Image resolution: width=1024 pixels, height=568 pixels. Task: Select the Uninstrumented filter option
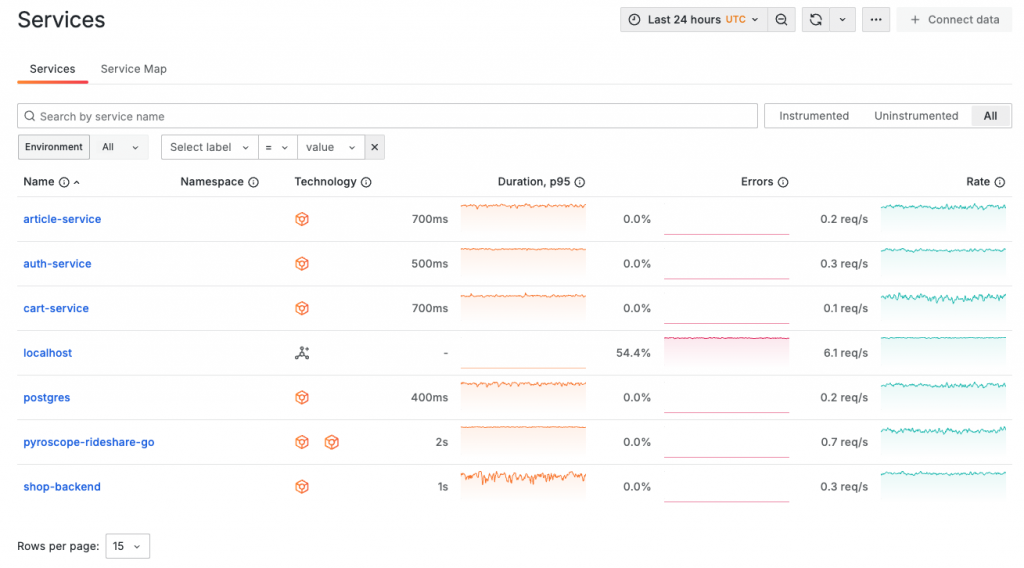click(916, 116)
